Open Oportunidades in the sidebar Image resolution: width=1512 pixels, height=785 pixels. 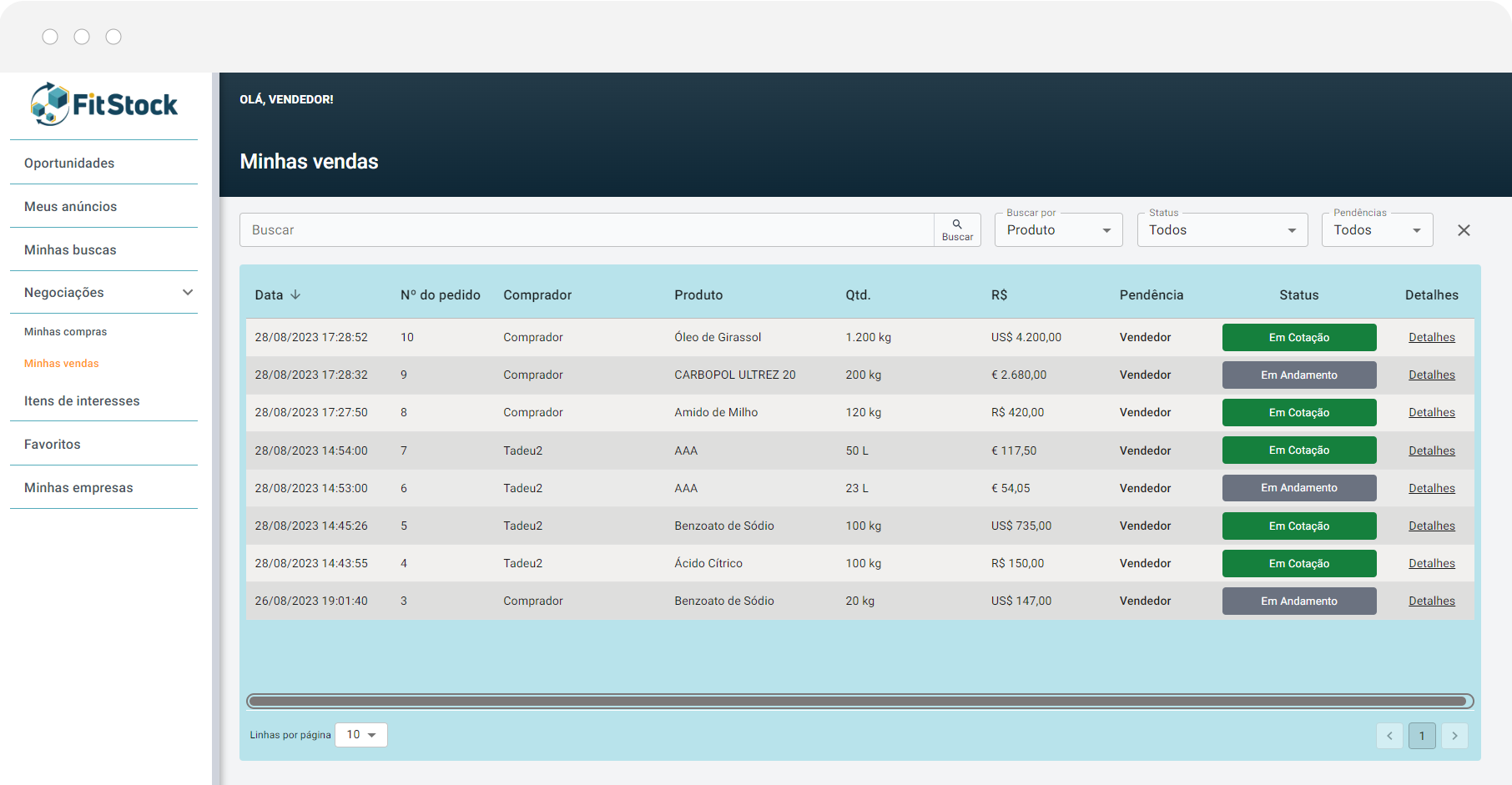(x=69, y=164)
